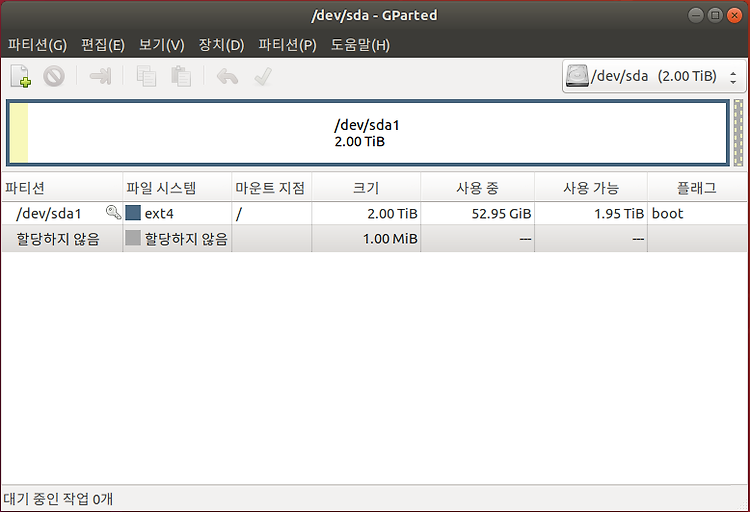
Task: Click the 1.00 MiB size cell
Action: tap(366, 238)
